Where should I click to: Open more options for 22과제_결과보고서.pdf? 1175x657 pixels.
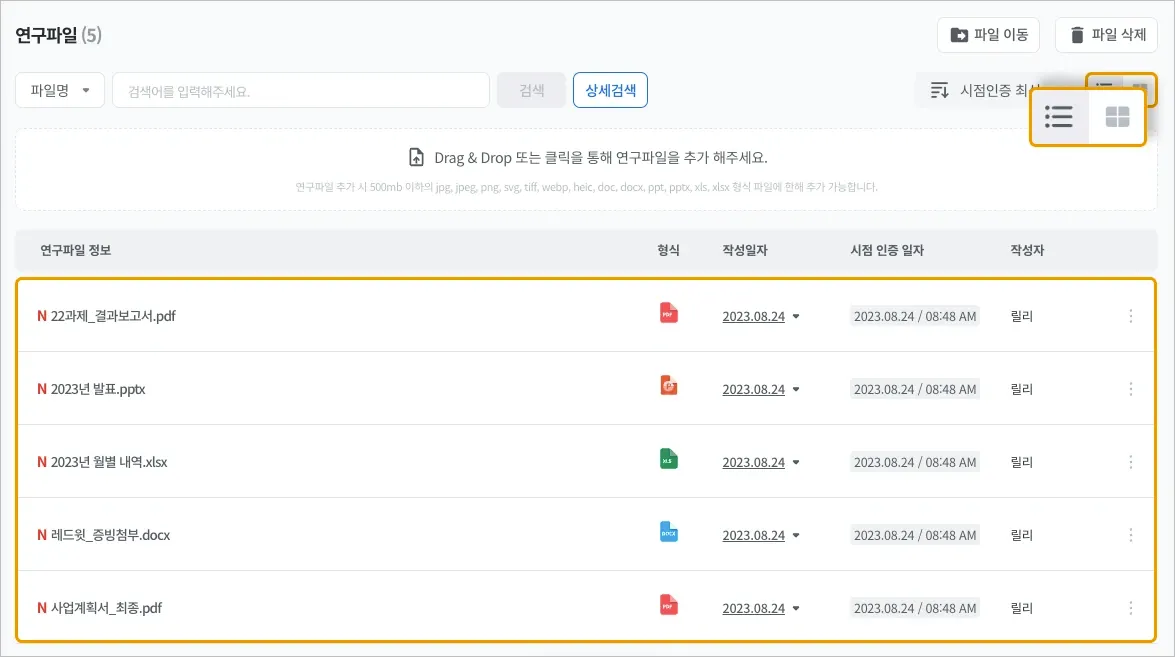click(1131, 316)
